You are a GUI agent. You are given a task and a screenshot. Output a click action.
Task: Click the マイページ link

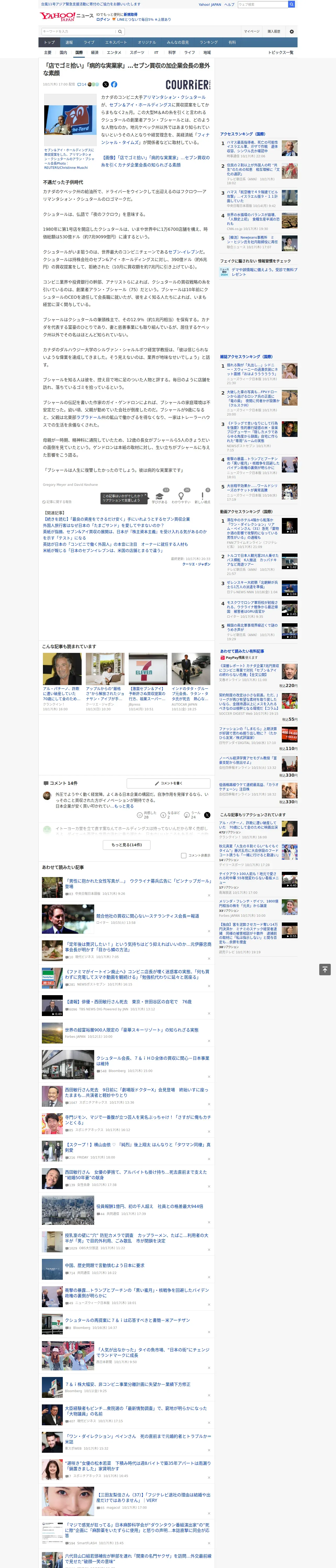[251, 31]
